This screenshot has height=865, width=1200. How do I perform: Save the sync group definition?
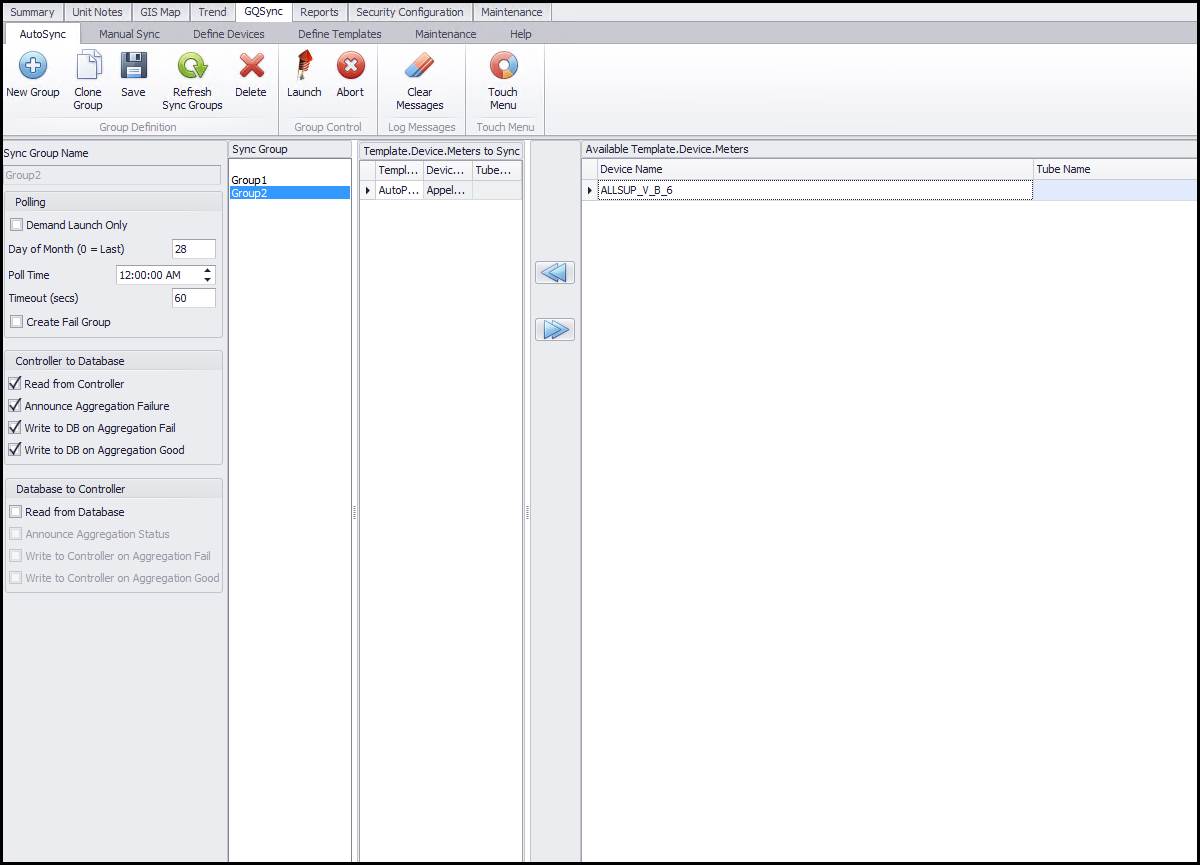tap(133, 67)
